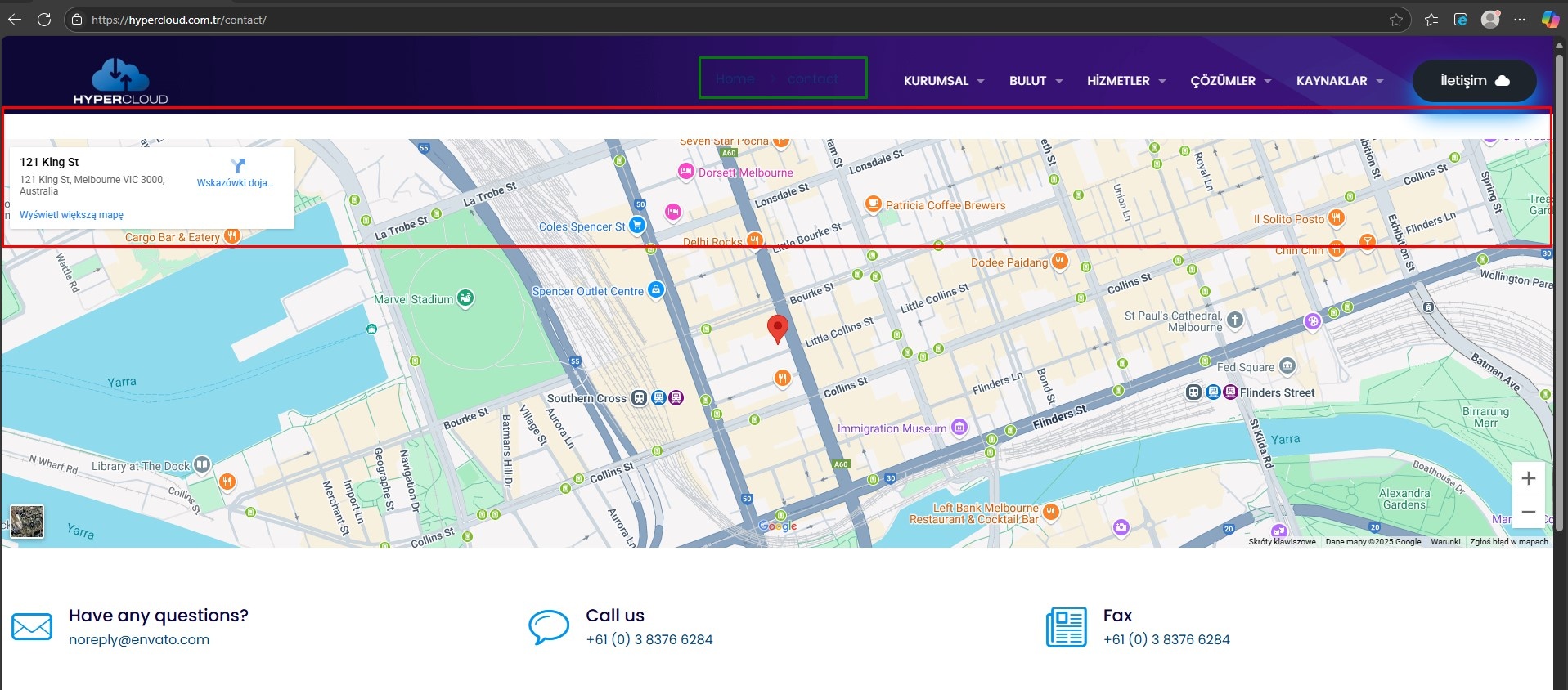The image size is (1568, 690).
Task: Zoom in the map with plus
Action: point(1528,479)
